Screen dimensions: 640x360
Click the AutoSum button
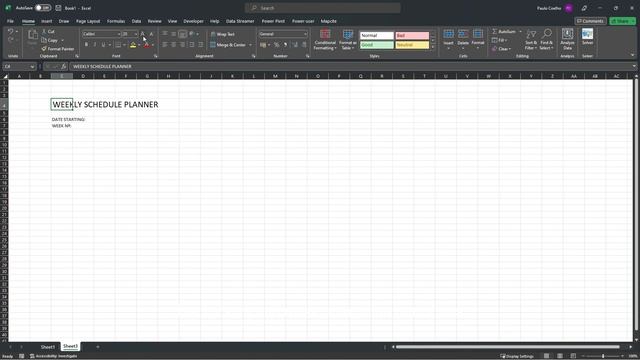[x=503, y=31]
